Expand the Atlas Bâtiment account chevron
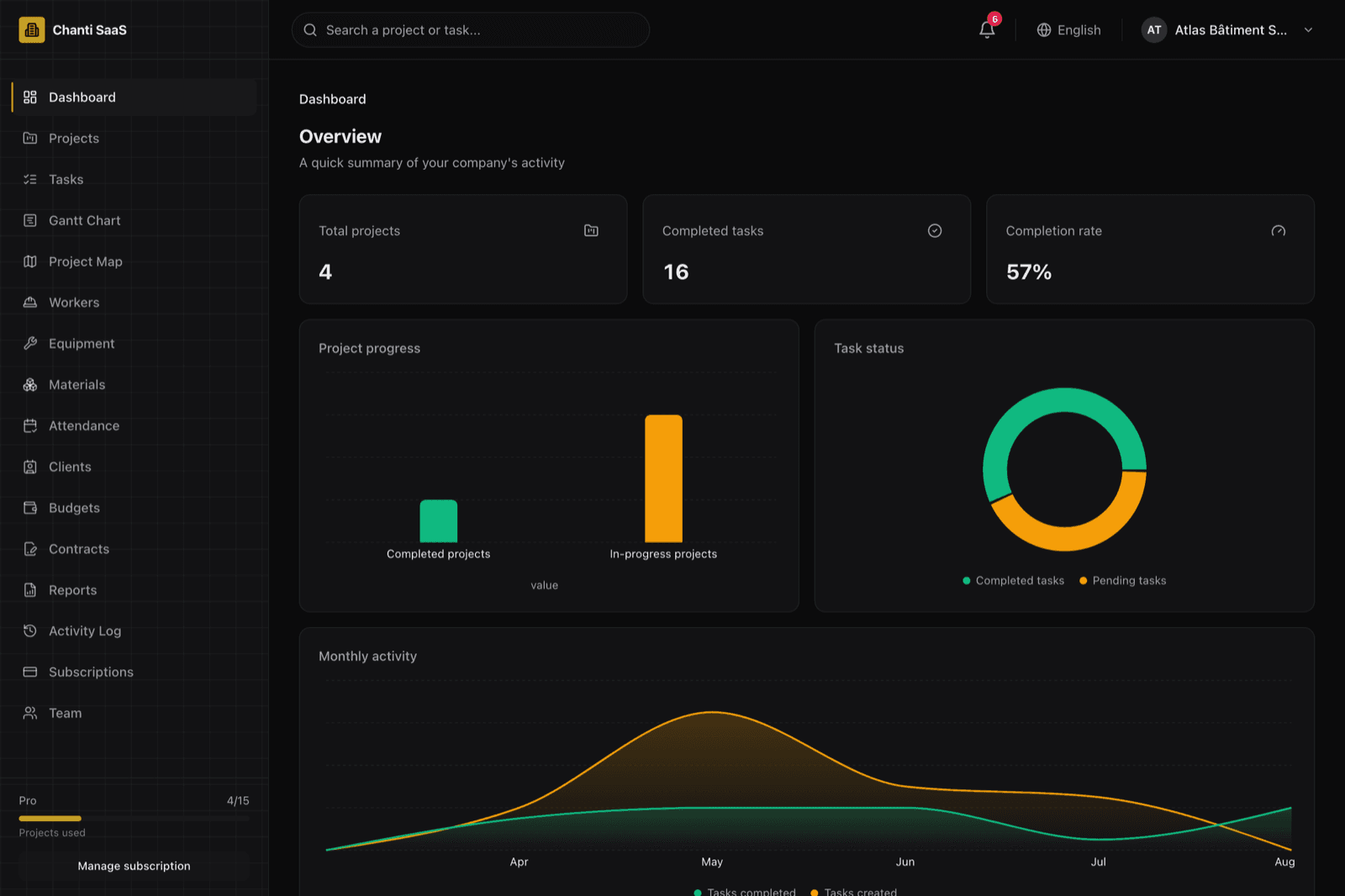The image size is (1345, 896). (x=1309, y=30)
